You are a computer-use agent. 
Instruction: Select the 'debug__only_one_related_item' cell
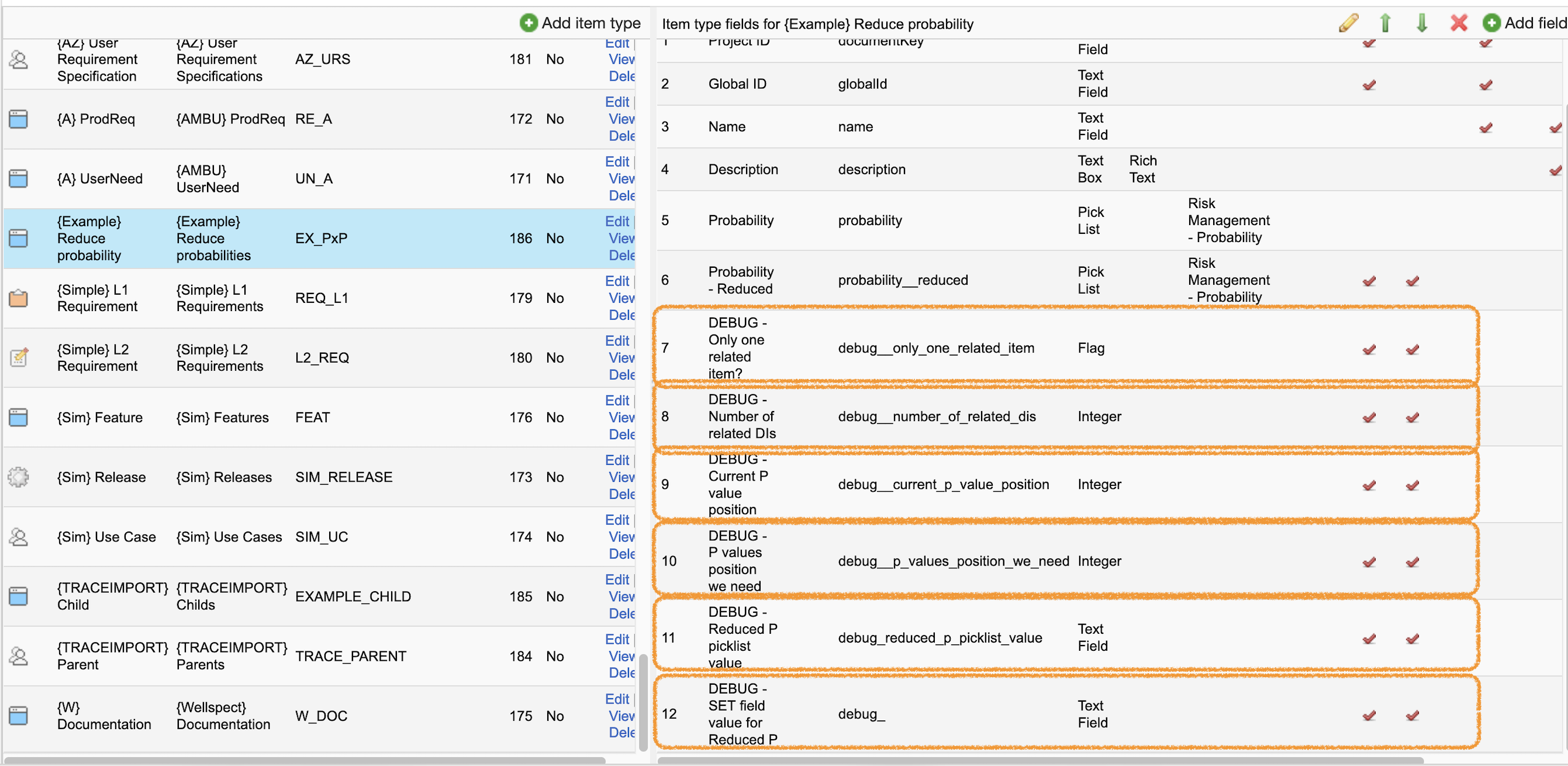click(x=936, y=349)
